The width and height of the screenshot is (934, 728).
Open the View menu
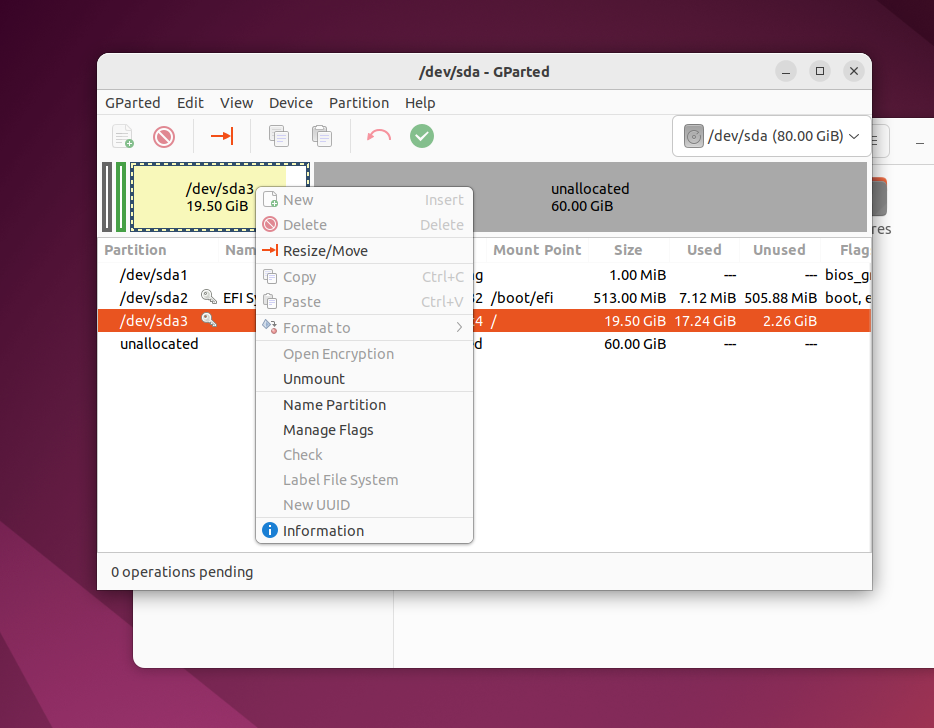(x=236, y=103)
